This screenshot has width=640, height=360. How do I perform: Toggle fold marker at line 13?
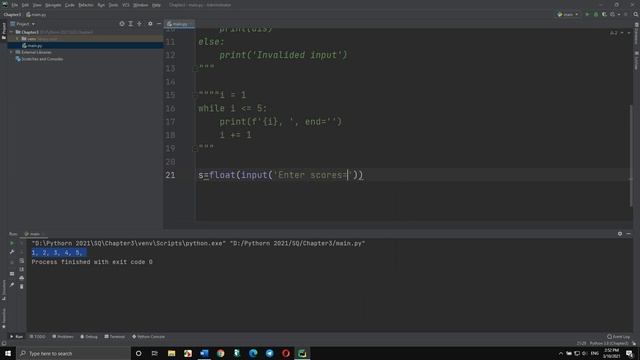click(x=195, y=69)
